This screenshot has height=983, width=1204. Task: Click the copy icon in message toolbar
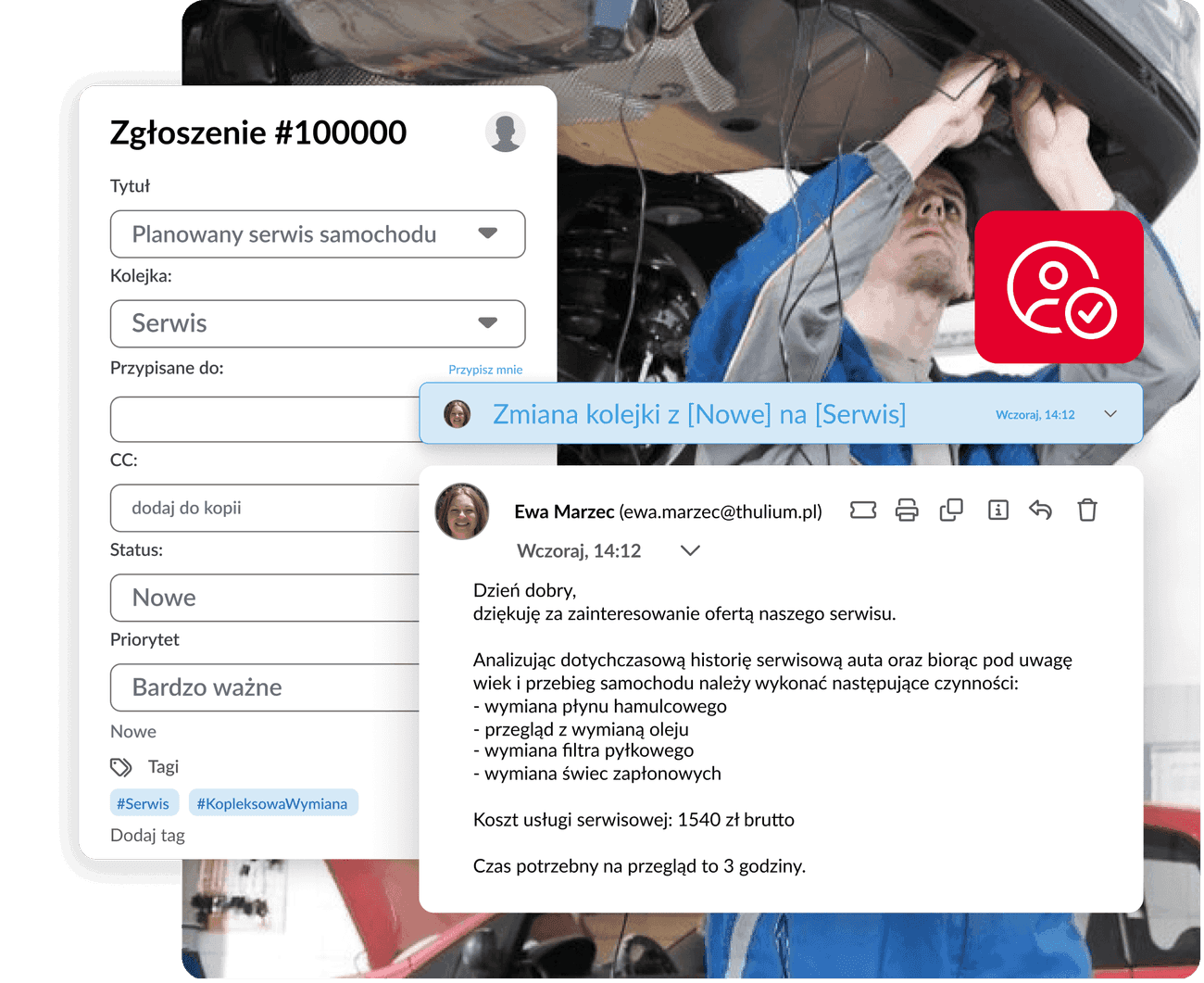(x=951, y=510)
